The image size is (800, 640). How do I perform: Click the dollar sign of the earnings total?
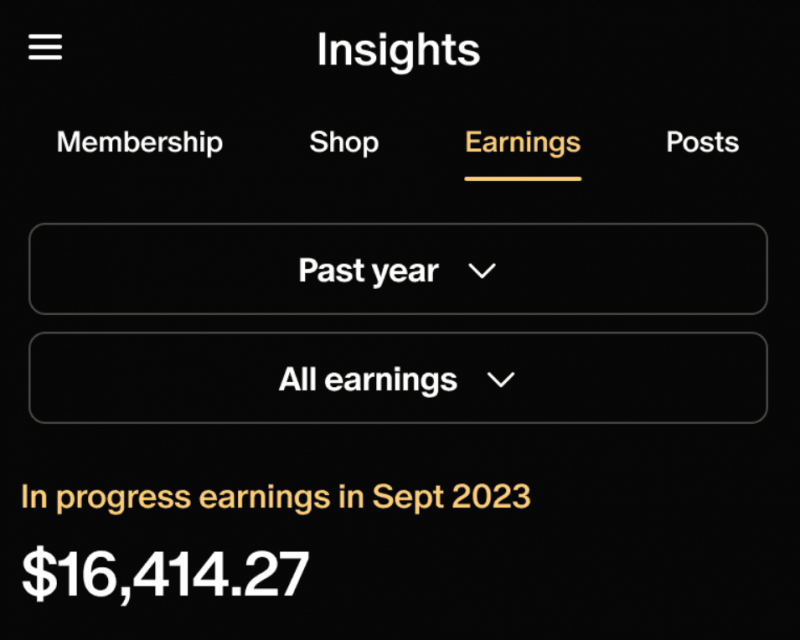coord(38,575)
